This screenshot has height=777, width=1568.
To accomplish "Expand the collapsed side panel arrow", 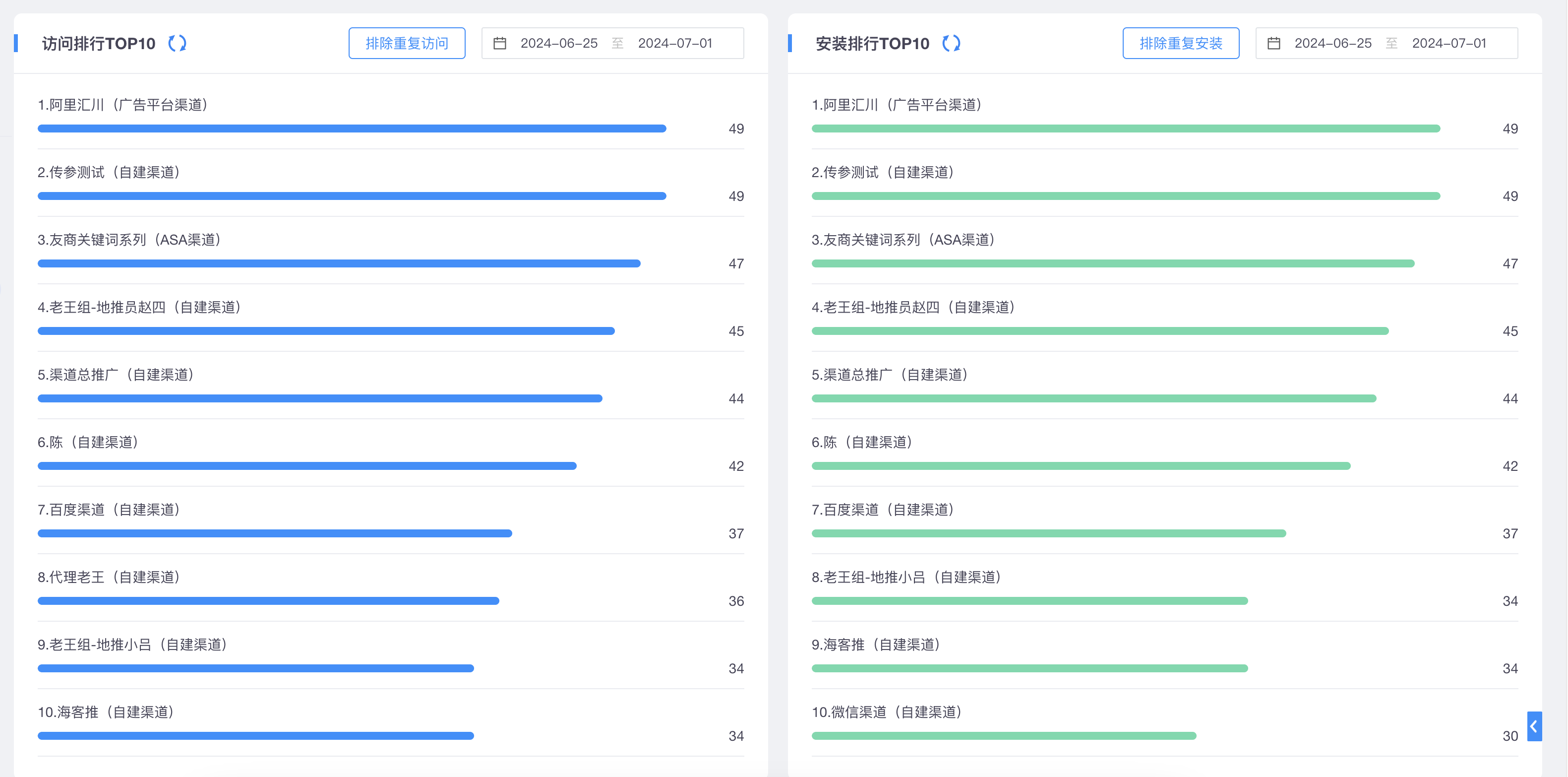I will pos(1534,726).
